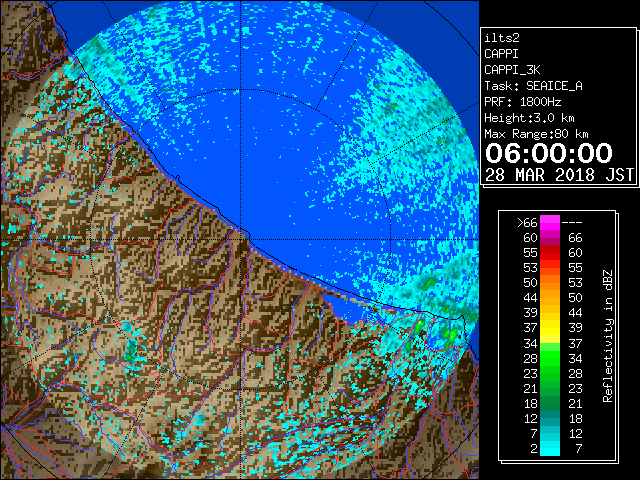Select the "CAPPI_3K" product name text
The height and width of the screenshot is (480, 640).
(512, 70)
